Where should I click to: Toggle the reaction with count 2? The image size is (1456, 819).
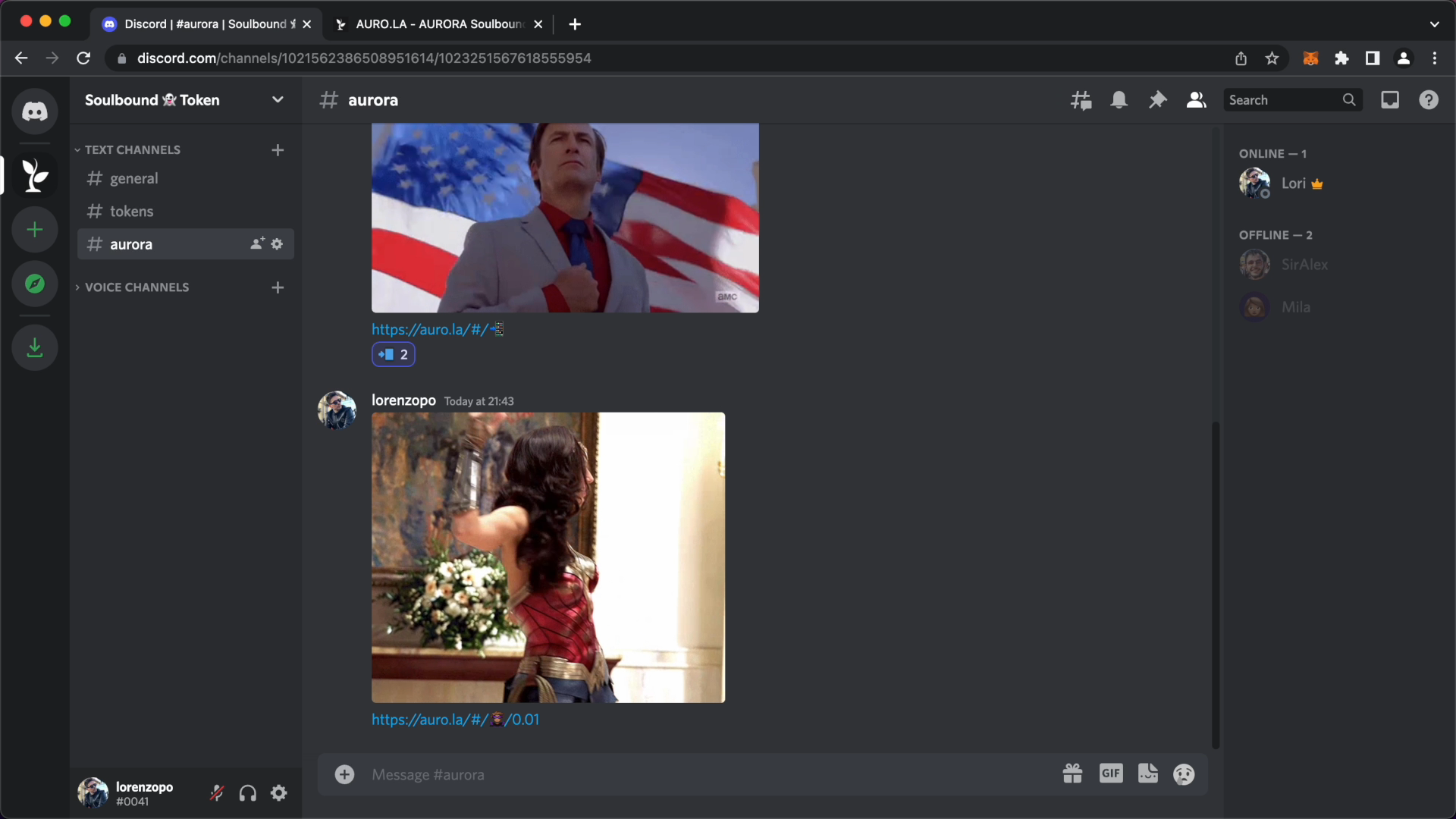pyautogui.click(x=394, y=354)
